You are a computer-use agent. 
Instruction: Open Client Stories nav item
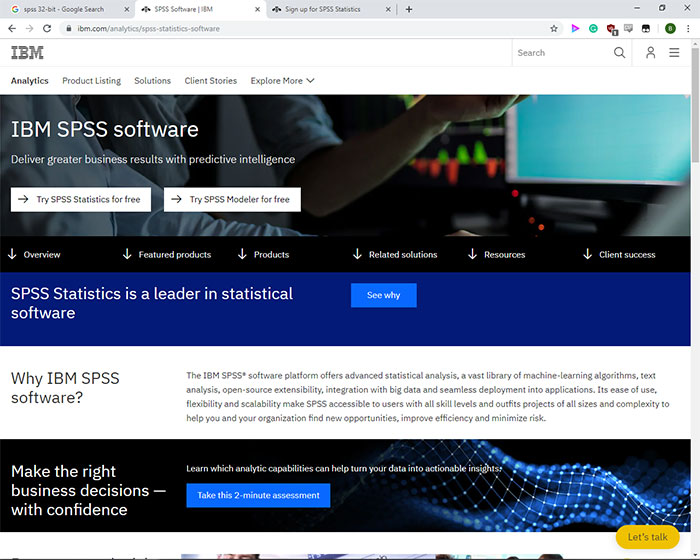(211, 81)
